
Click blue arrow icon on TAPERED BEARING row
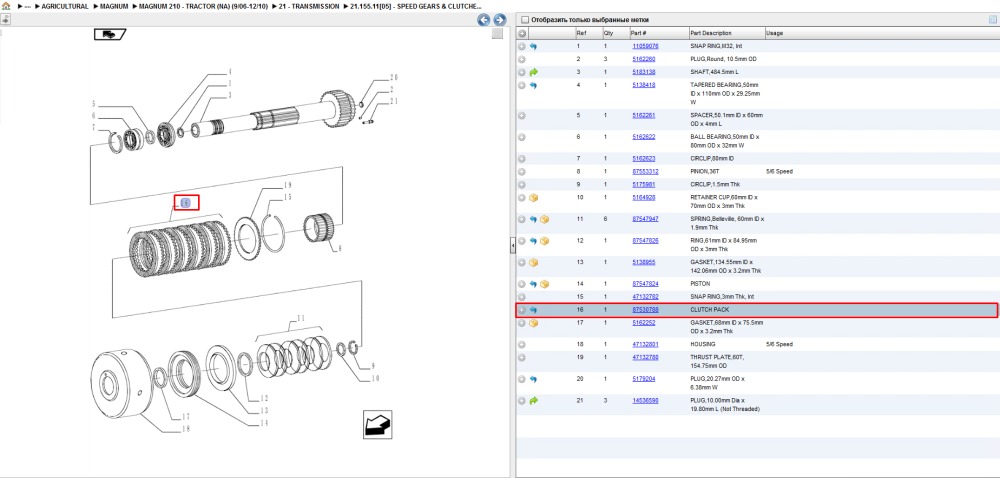point(533,85)
